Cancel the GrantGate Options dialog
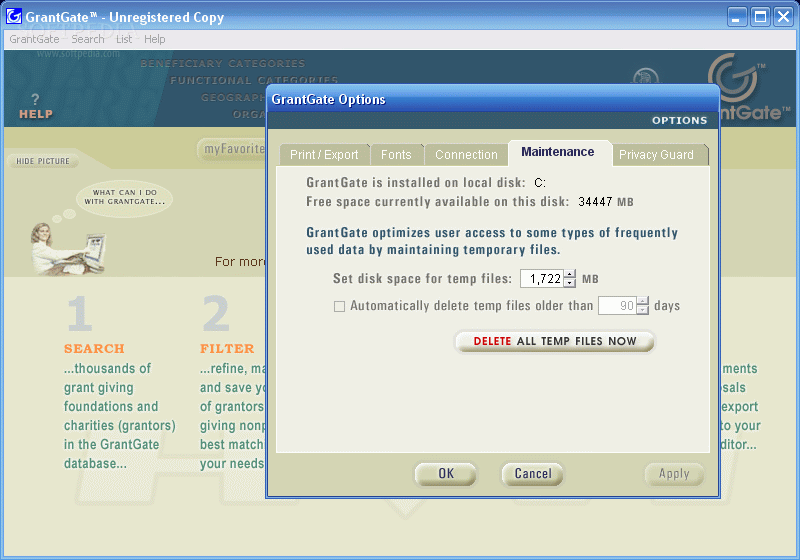Image resolution: width=800 pixels, height=560 pixels. tap(533, 474)
